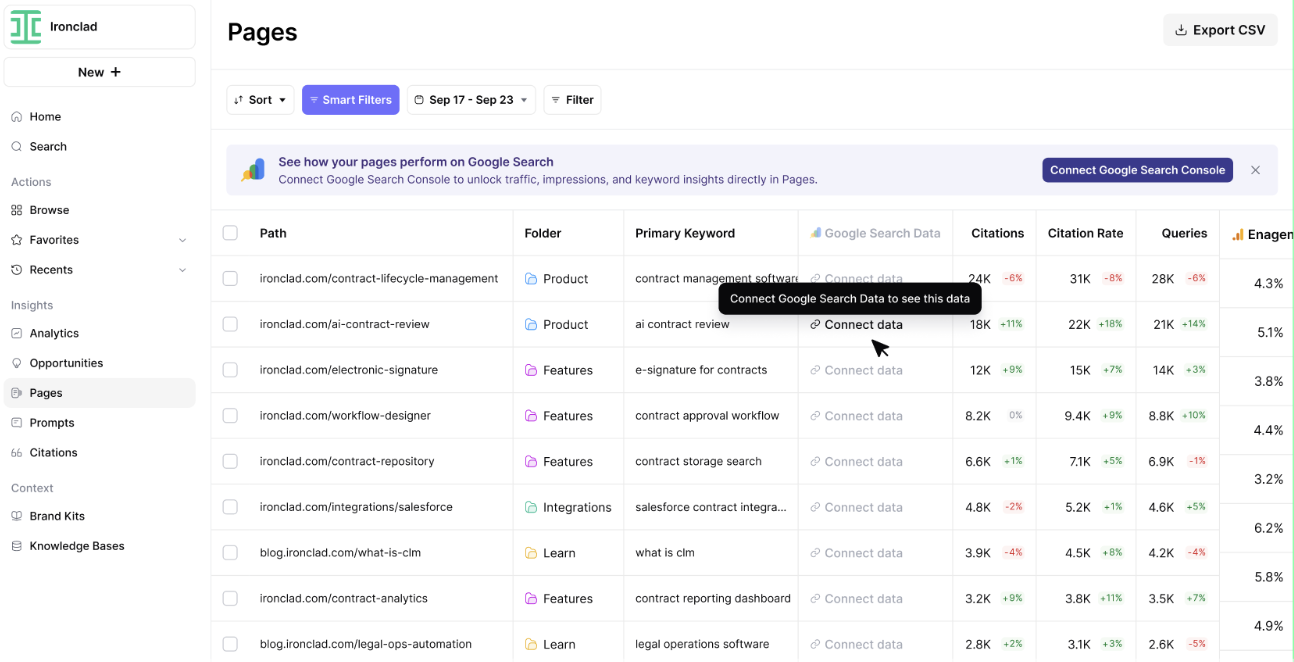Click the Google Search Console banner logo

(x=253, y=170)
